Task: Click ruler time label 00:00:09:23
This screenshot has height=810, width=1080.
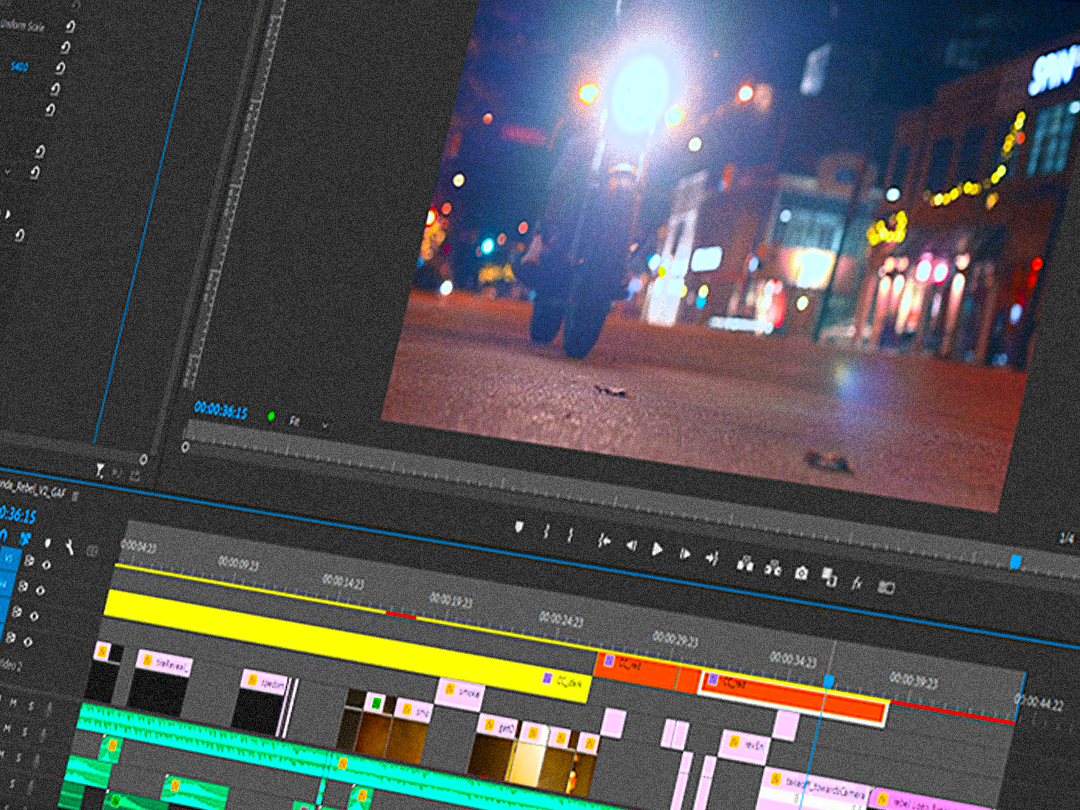Action: tap(238, 563)
